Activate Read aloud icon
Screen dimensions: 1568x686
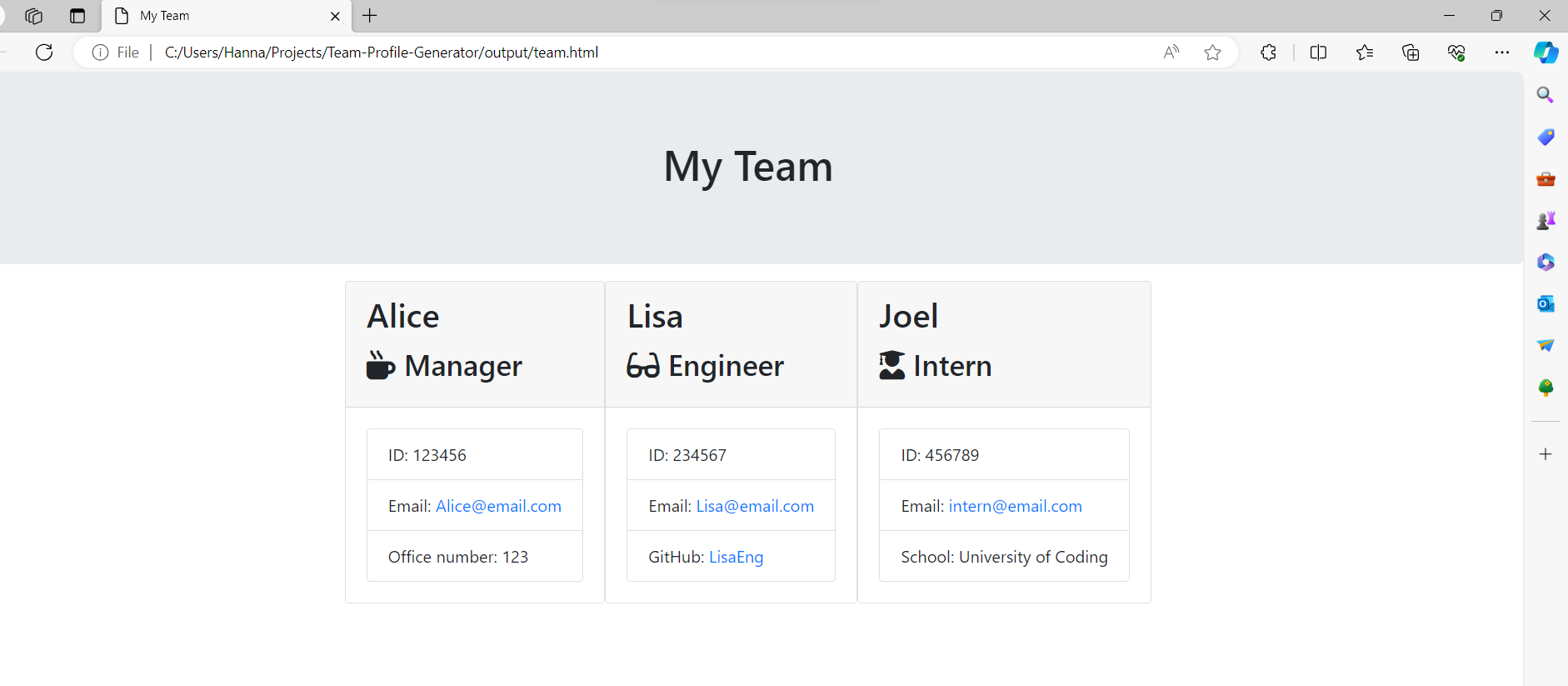tap(1171, 53)
